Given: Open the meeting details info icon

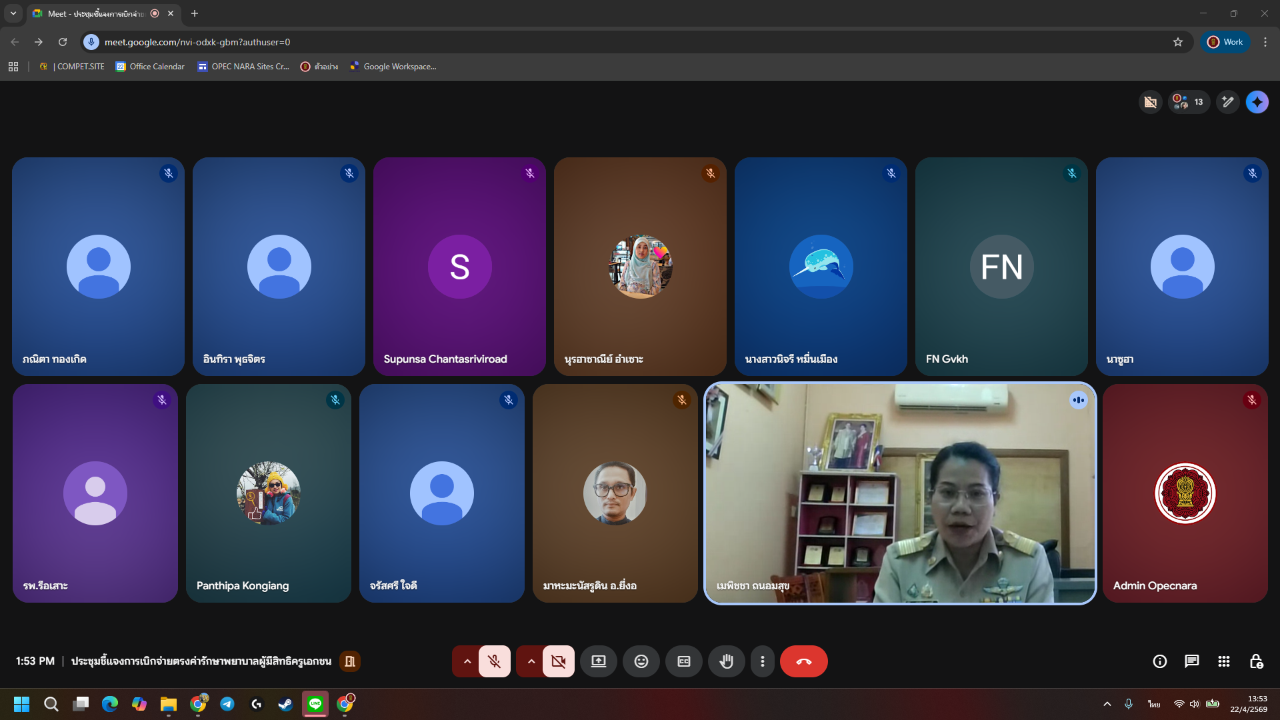Looking at the screenshot, I should (x=1160, y=661).
